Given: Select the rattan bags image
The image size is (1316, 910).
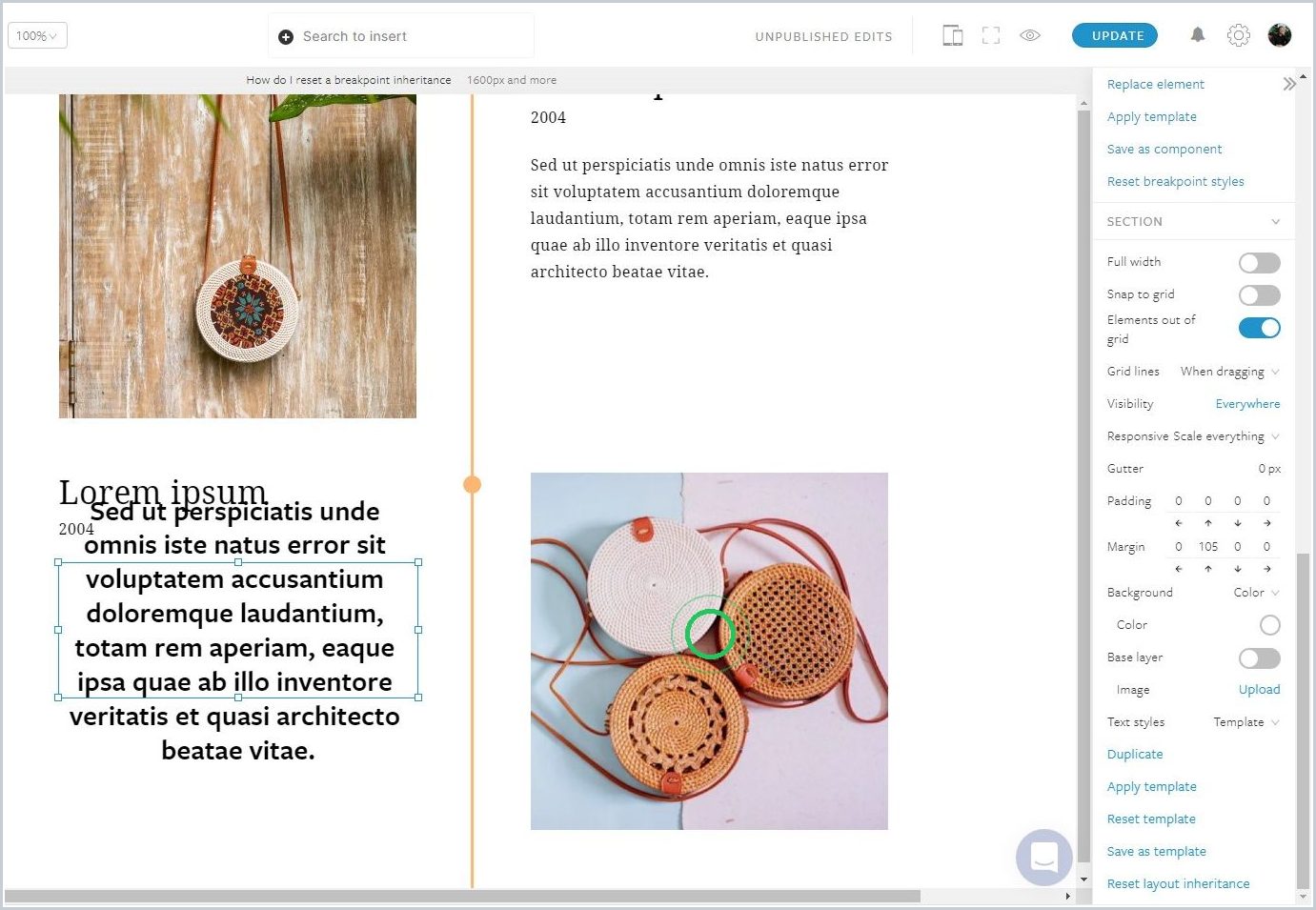Looking at the screenshot, I should pos(709,651).
